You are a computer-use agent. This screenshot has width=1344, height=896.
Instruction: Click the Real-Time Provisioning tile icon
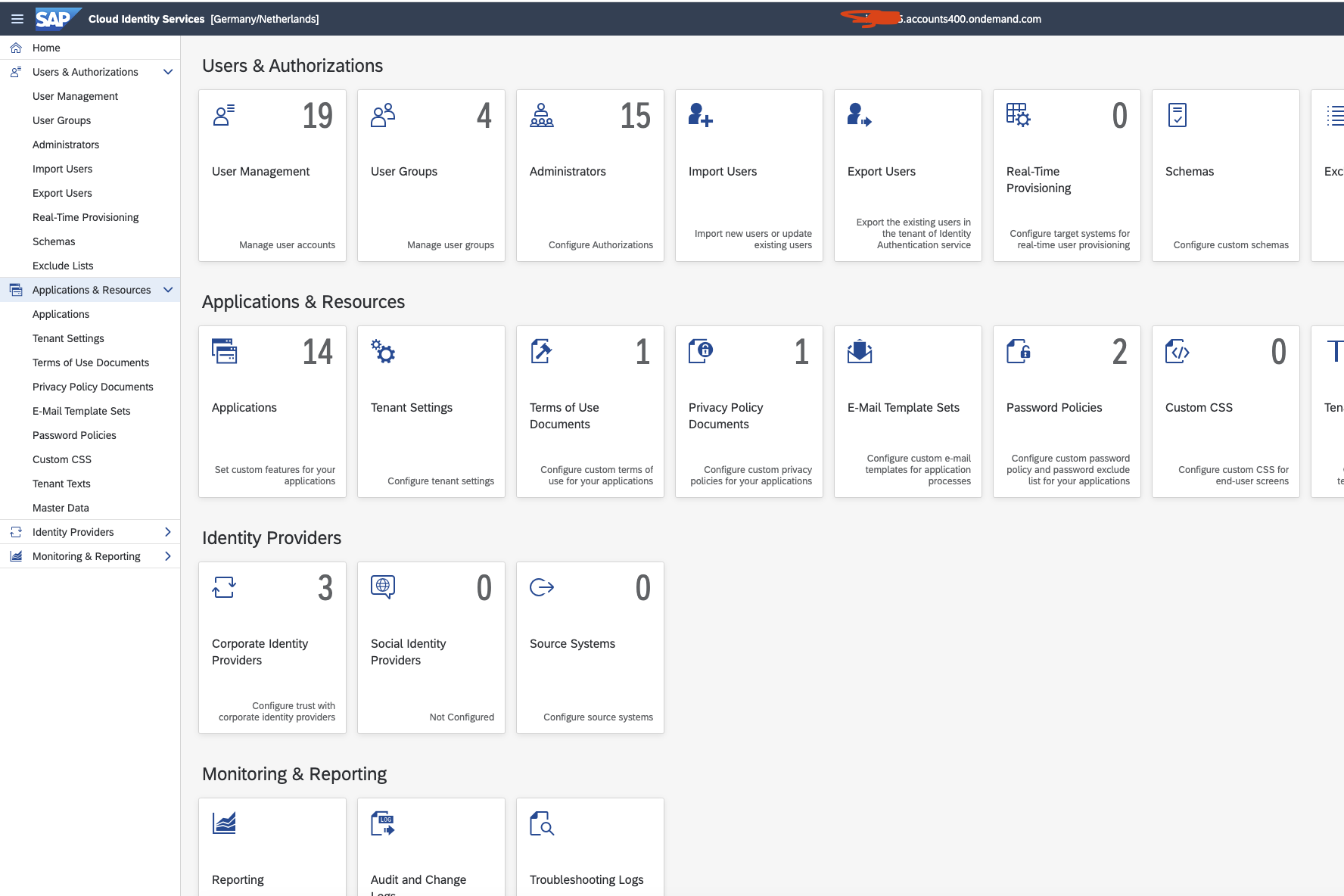(1019, 115)
